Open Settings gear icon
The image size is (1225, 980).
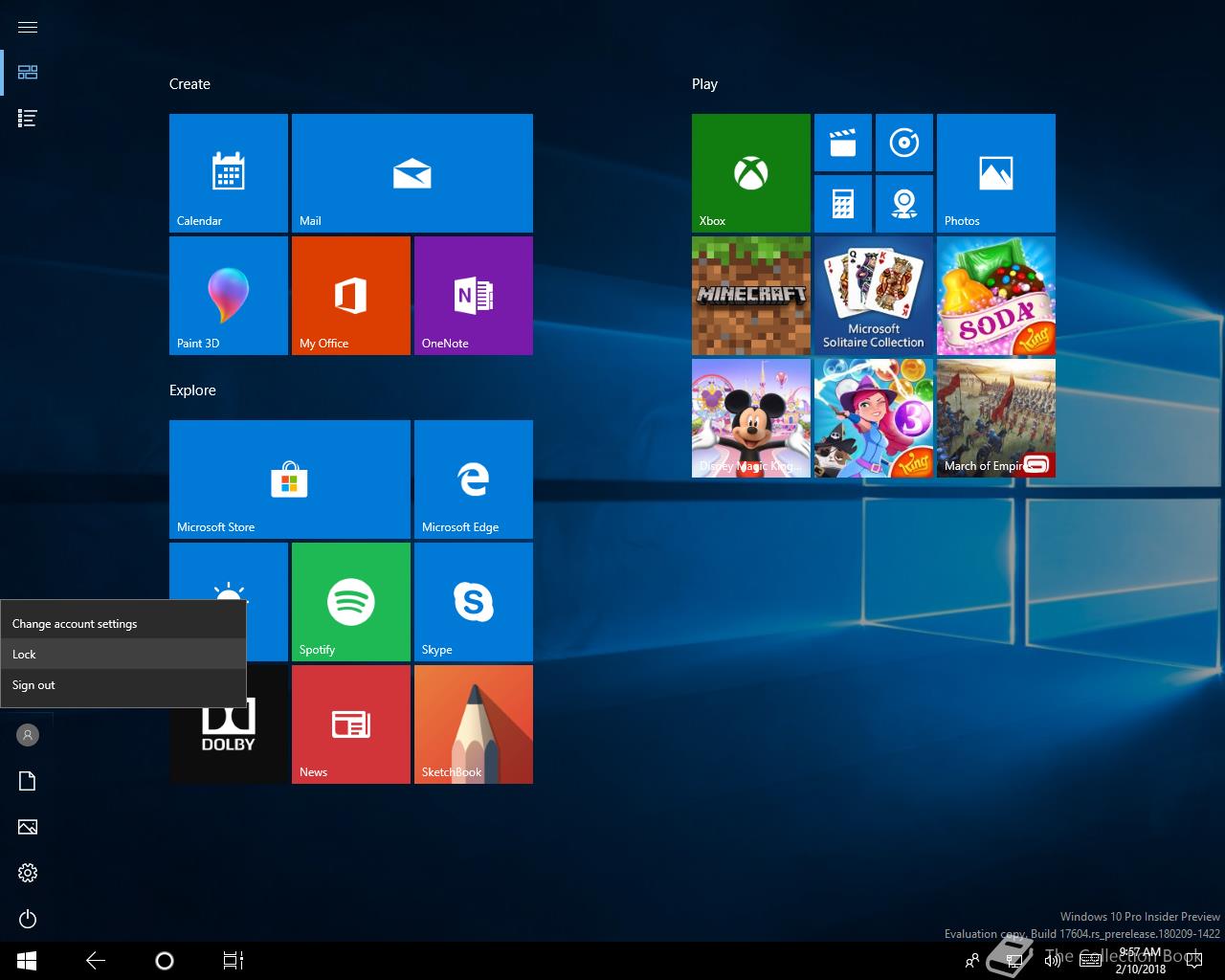(28, 873)
